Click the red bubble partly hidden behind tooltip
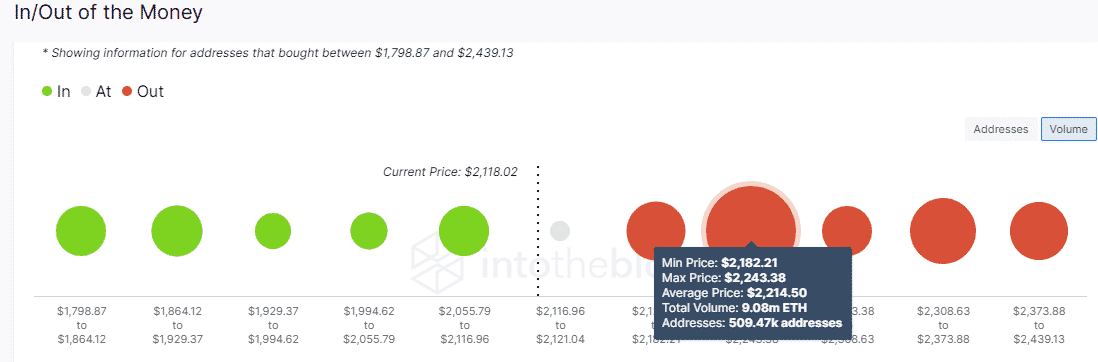The image size is (1098, 362). pyautogui.click(x=847, y=230)
